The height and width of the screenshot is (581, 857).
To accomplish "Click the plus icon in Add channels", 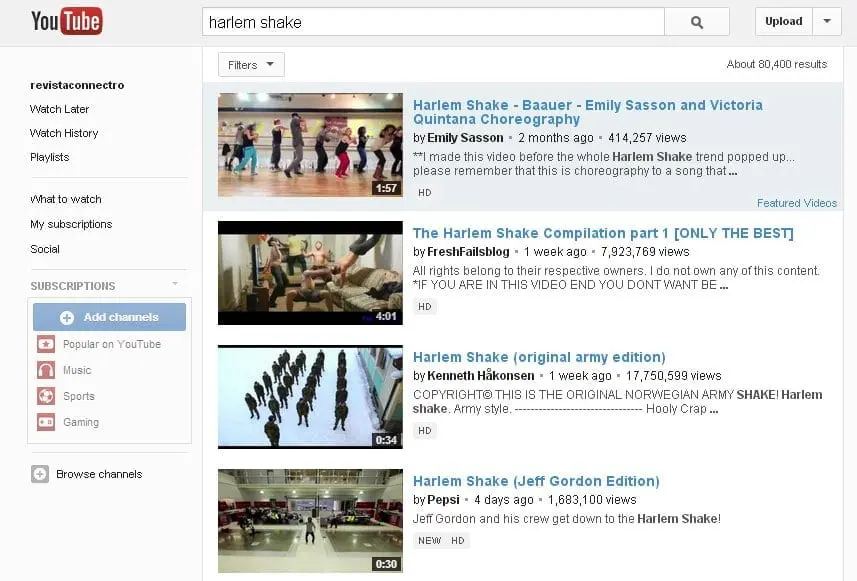I will (x=67, y=318).
